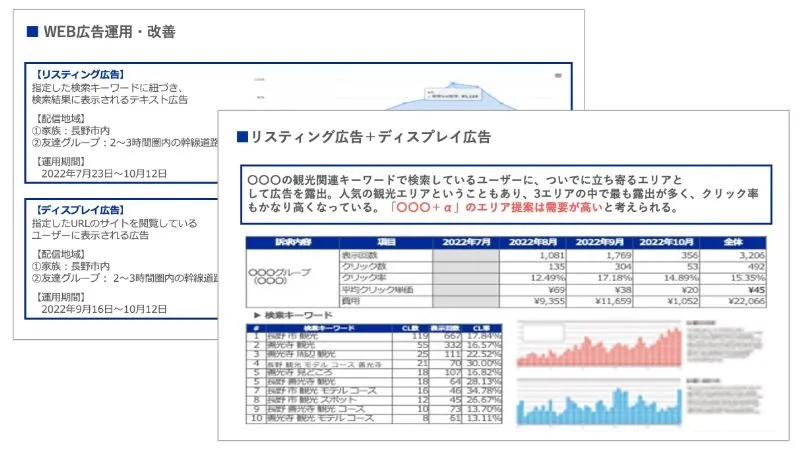Click the value 1,081
The height and width of the screenshot is (449, 800).
click(552, 255)
